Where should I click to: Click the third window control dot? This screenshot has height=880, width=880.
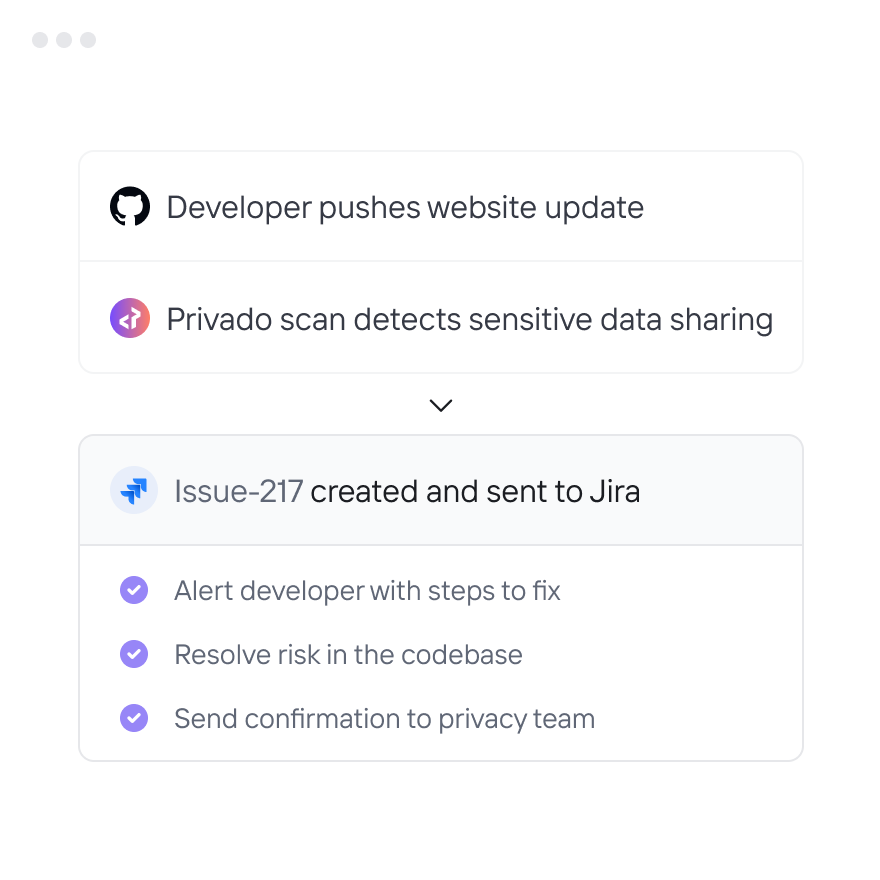[88, 40]
